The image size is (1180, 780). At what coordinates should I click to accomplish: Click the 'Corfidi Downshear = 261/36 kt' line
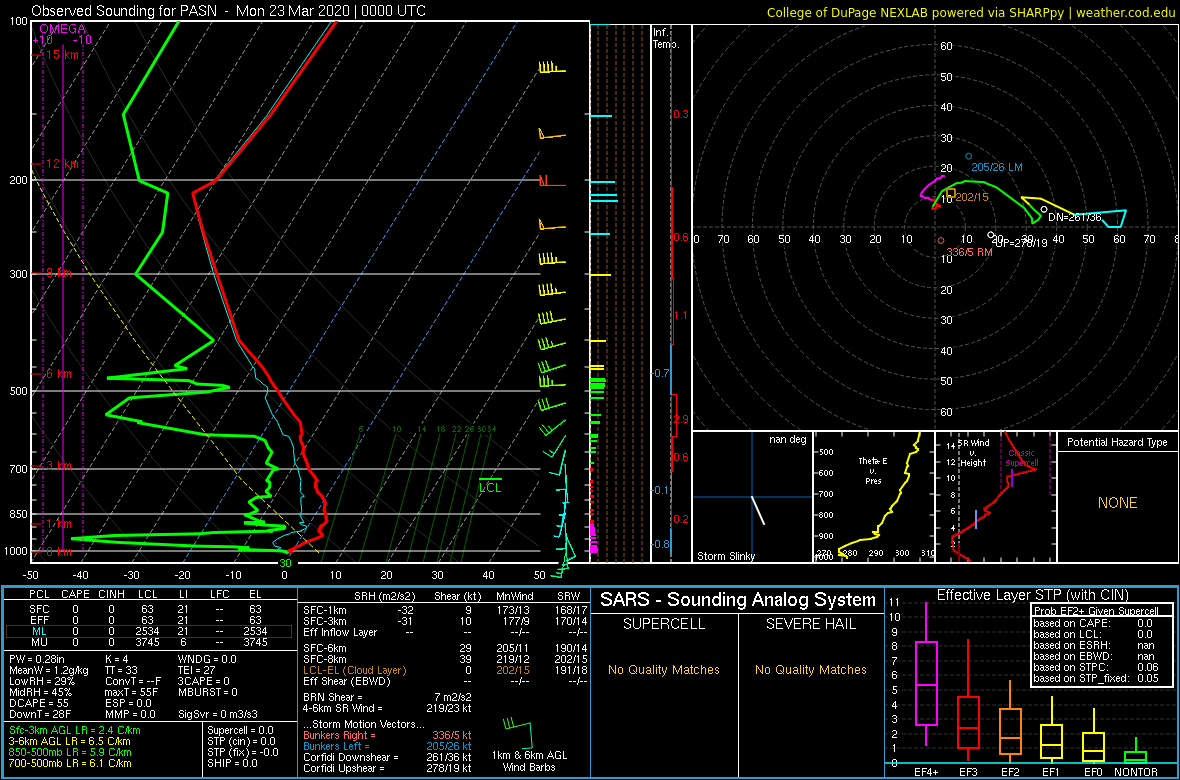387,757
